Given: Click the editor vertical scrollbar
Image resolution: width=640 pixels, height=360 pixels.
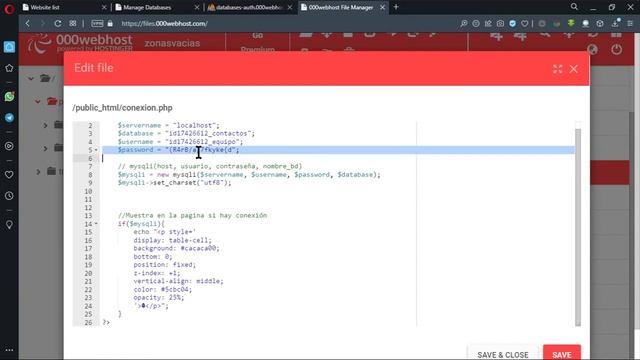Looking at the screenshot, I should pyautogui.click(x=578, y=227).
